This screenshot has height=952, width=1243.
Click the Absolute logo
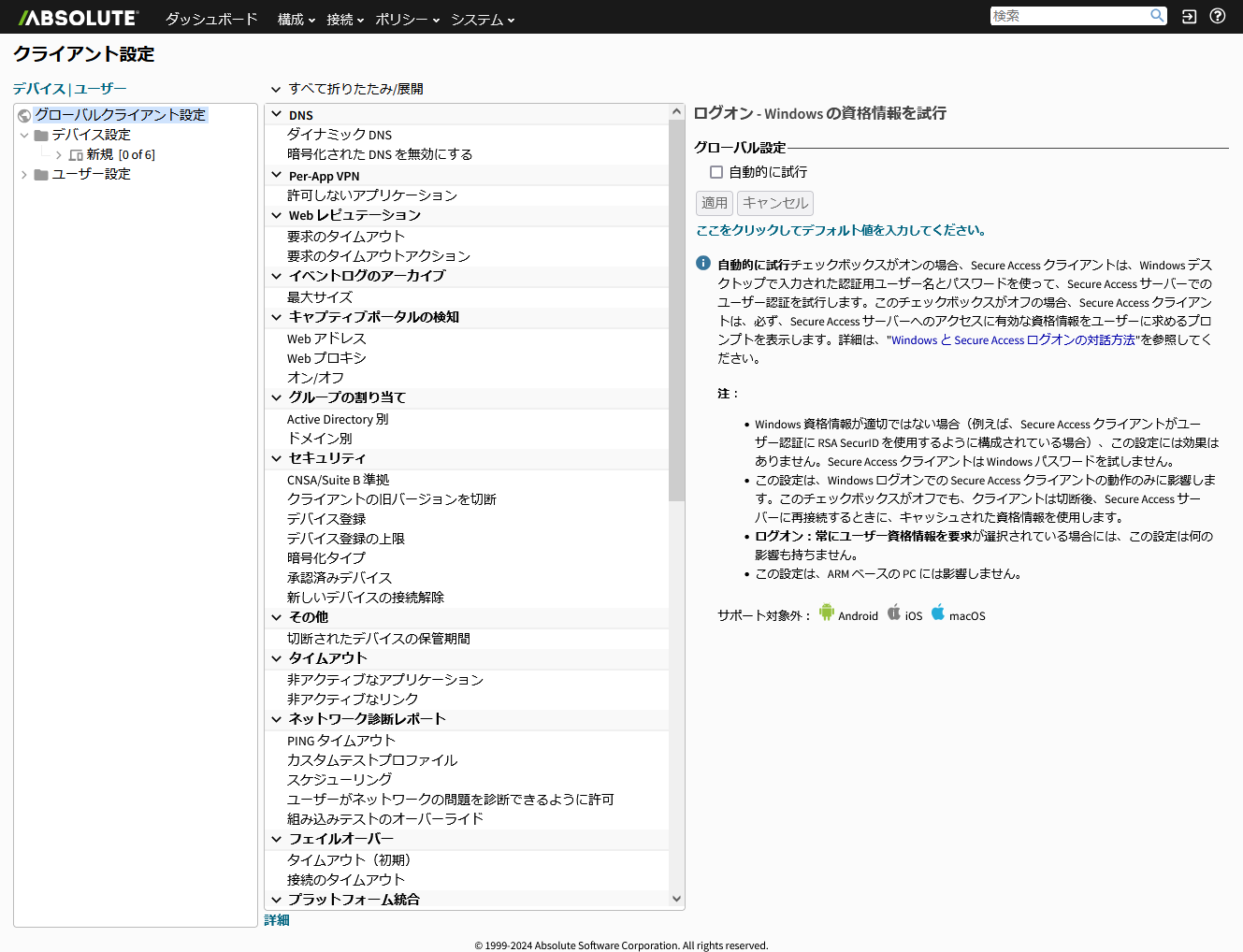coord(79,18)
